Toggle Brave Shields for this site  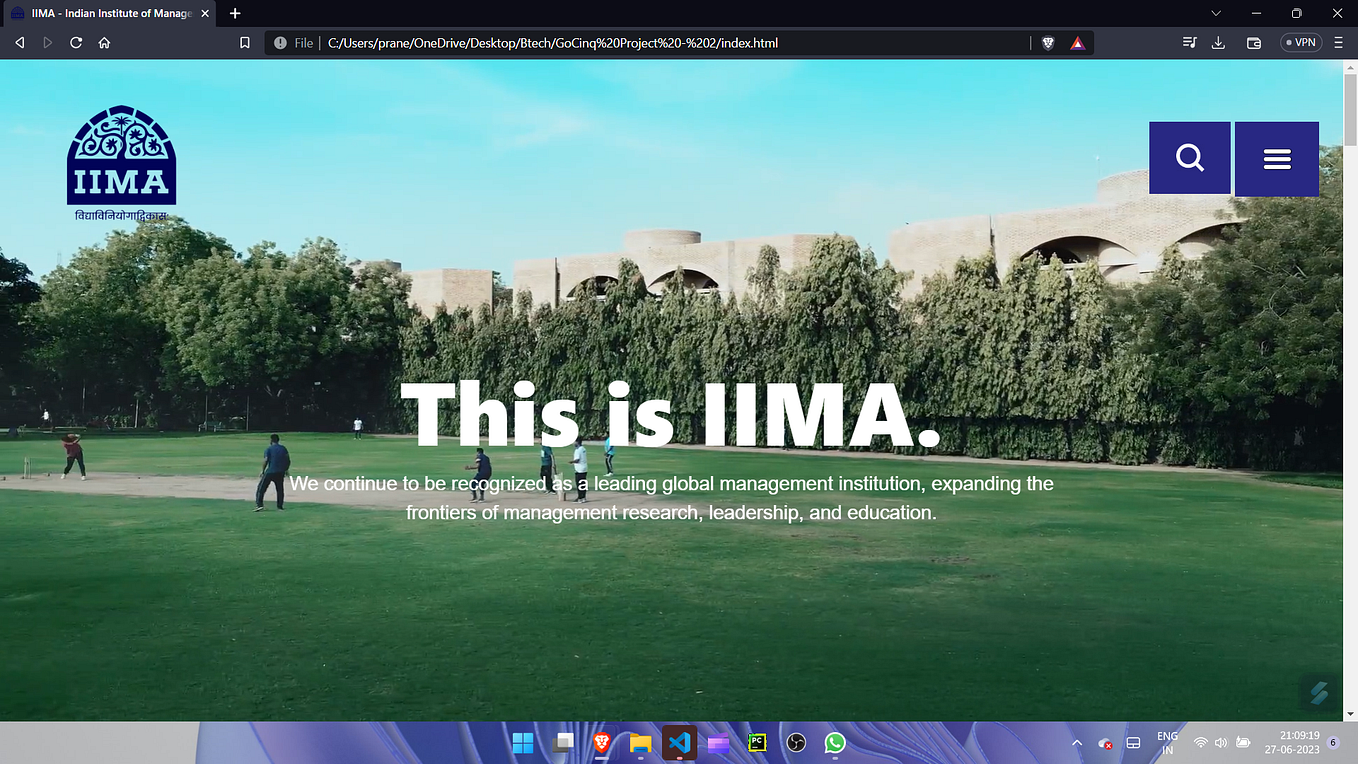[x=1047, y=42]
